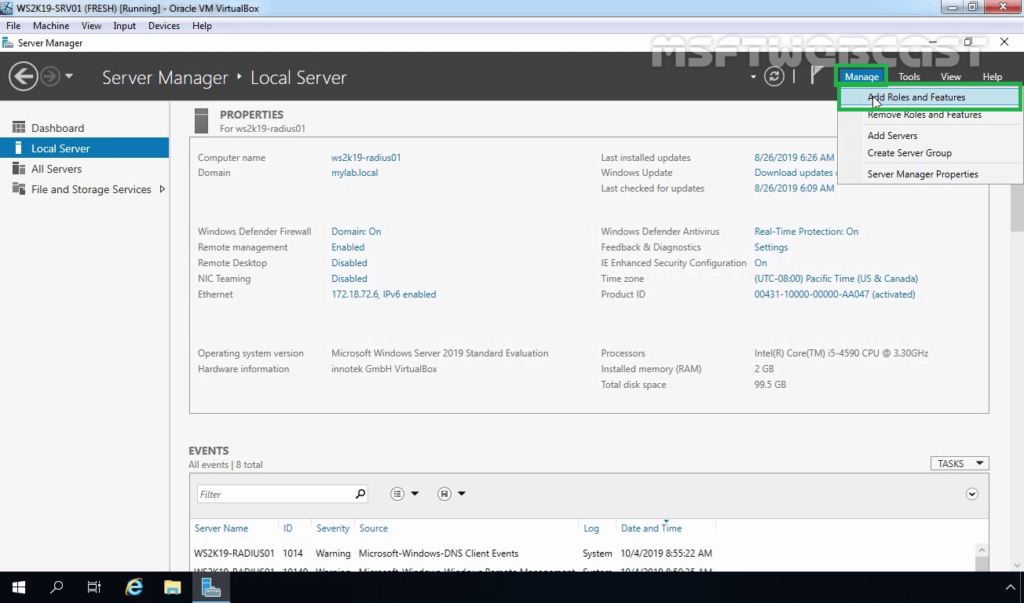Click the forward navigation arrow
The image size is (1024, 603).
(x=50, y=76)
